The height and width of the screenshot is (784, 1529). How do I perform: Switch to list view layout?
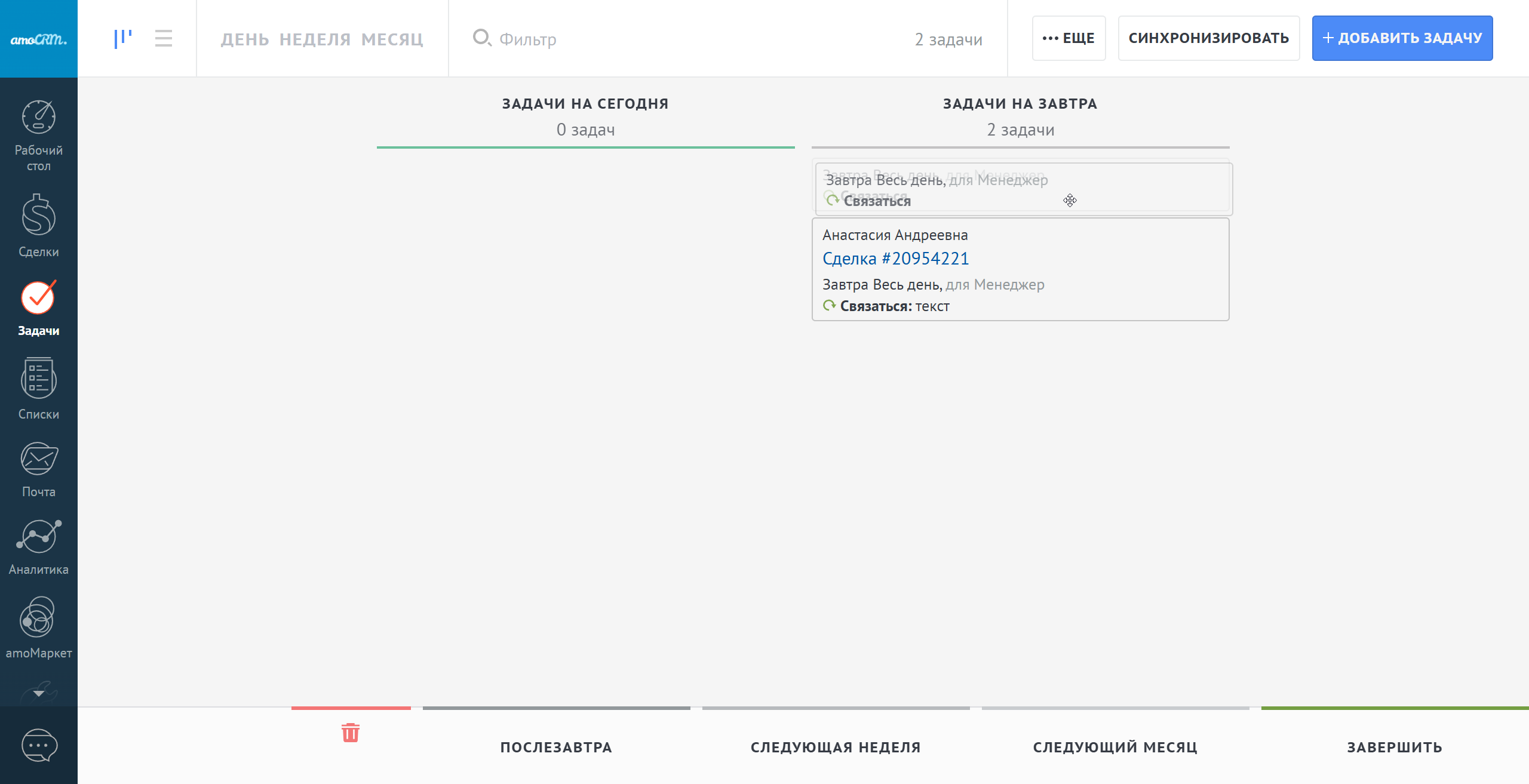tap(163, 39)
